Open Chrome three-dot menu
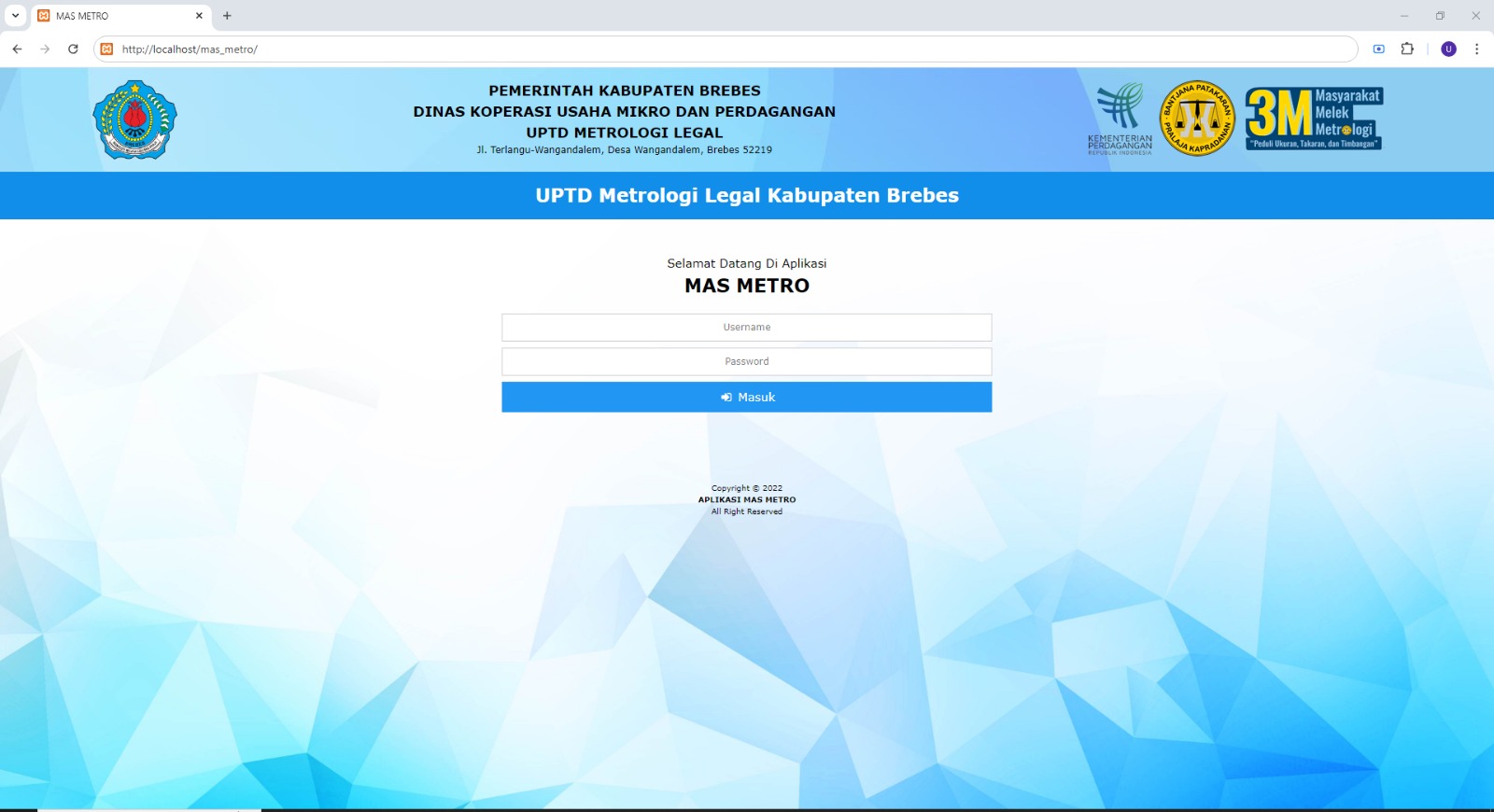The height and width of the screenshot is (812, 1494). coord(1476,49)
